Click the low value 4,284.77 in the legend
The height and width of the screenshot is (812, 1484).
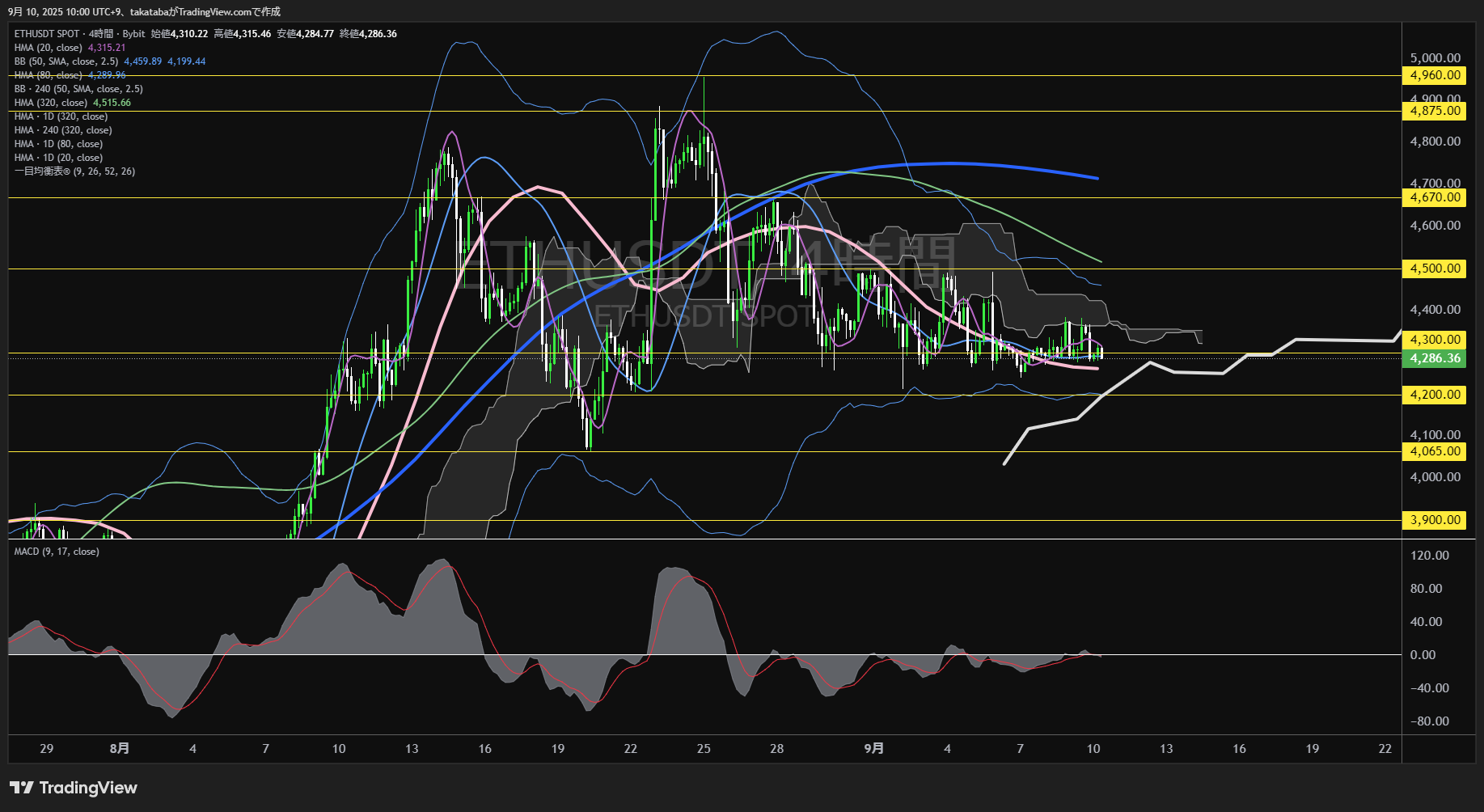[315, 34]
